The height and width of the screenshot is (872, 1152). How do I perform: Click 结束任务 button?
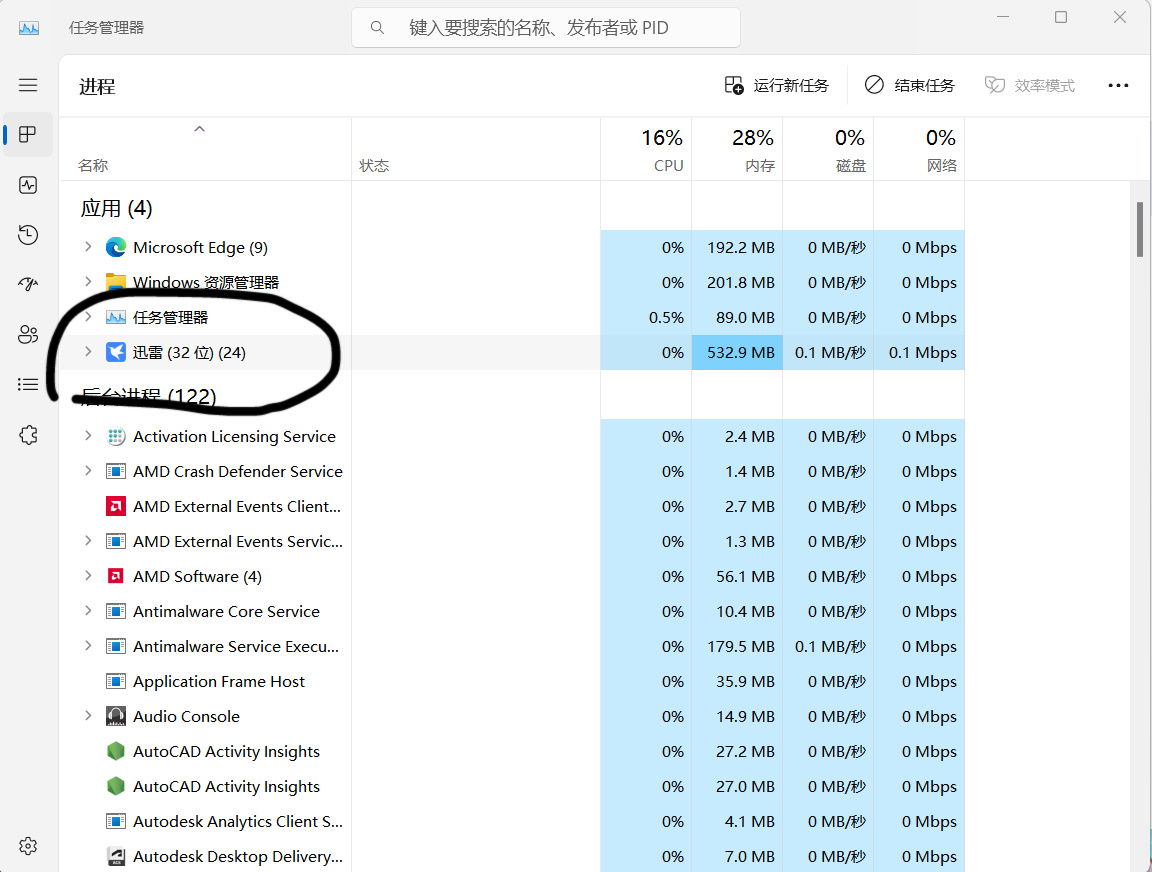pyautogui.click(x=910, y=86)
